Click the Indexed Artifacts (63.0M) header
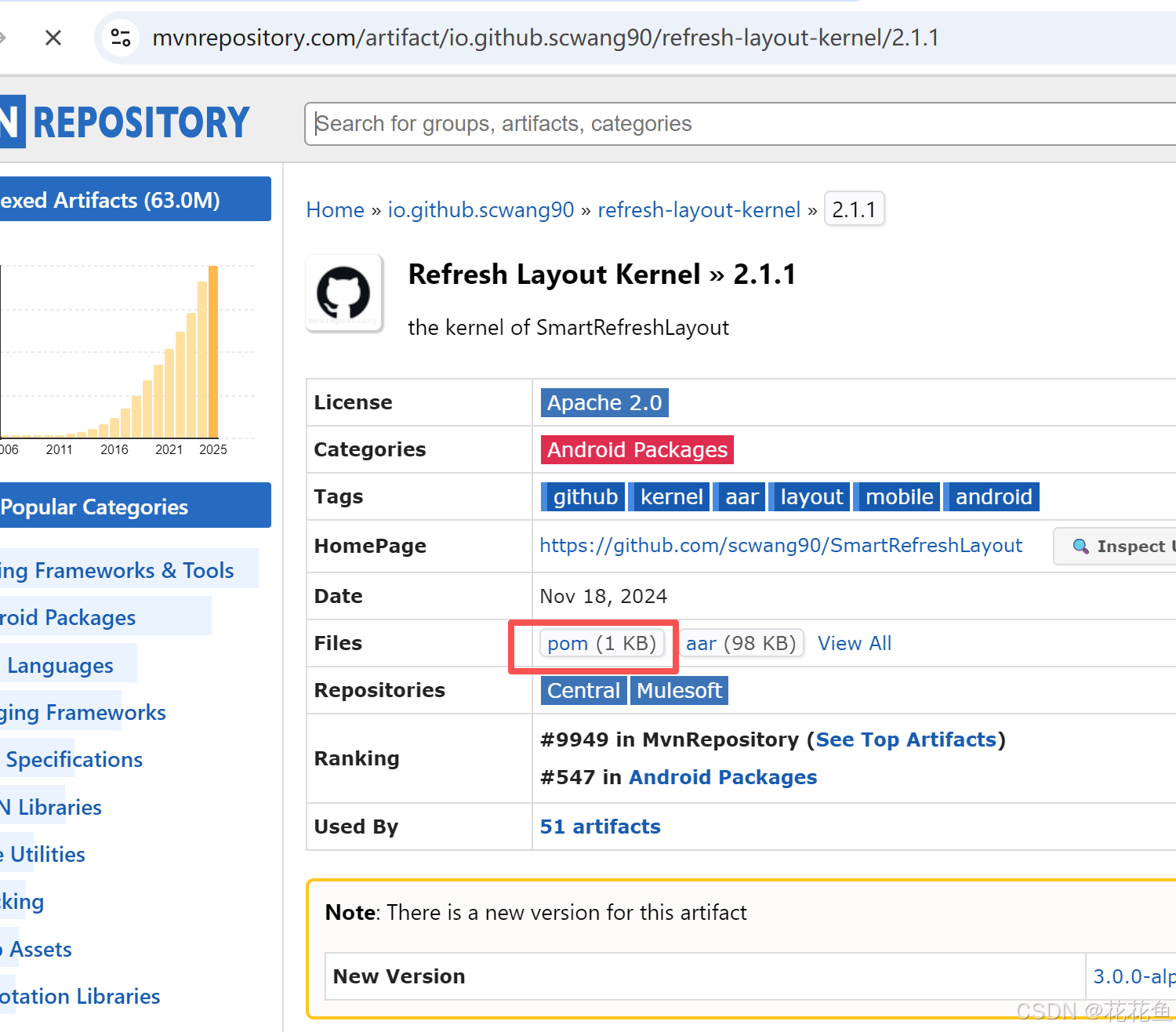Viewport: 1176px width, 1032px height. pos(136,199)
